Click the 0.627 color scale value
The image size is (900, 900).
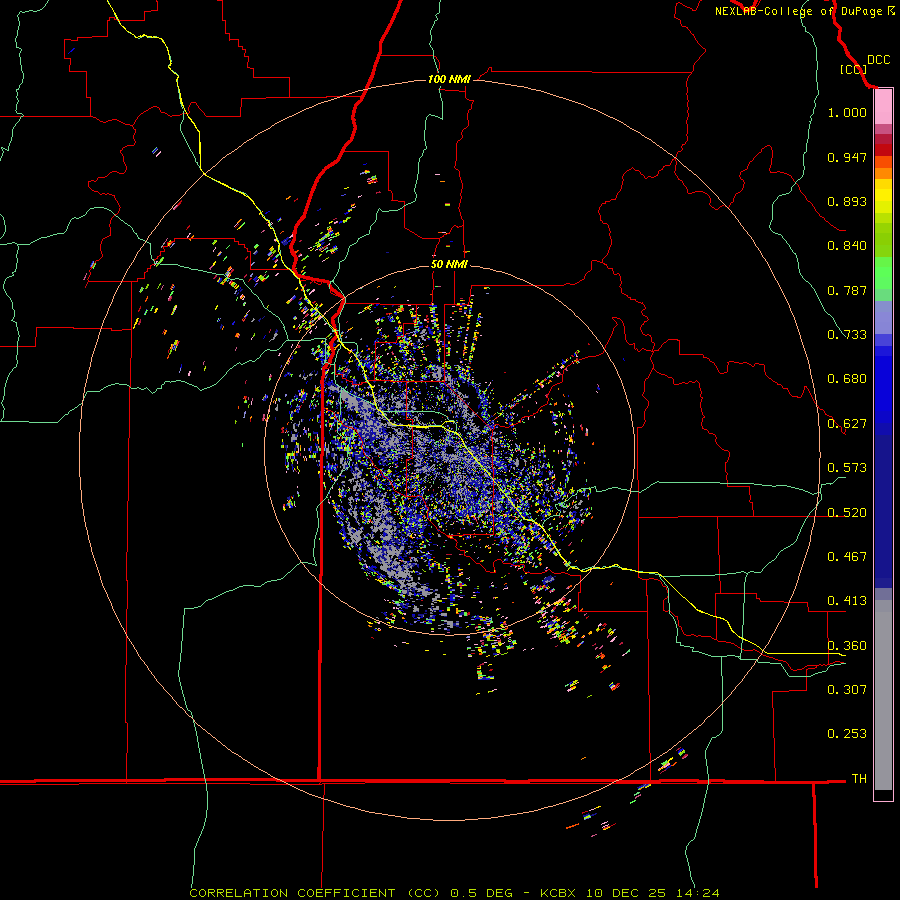coord(847,424)
